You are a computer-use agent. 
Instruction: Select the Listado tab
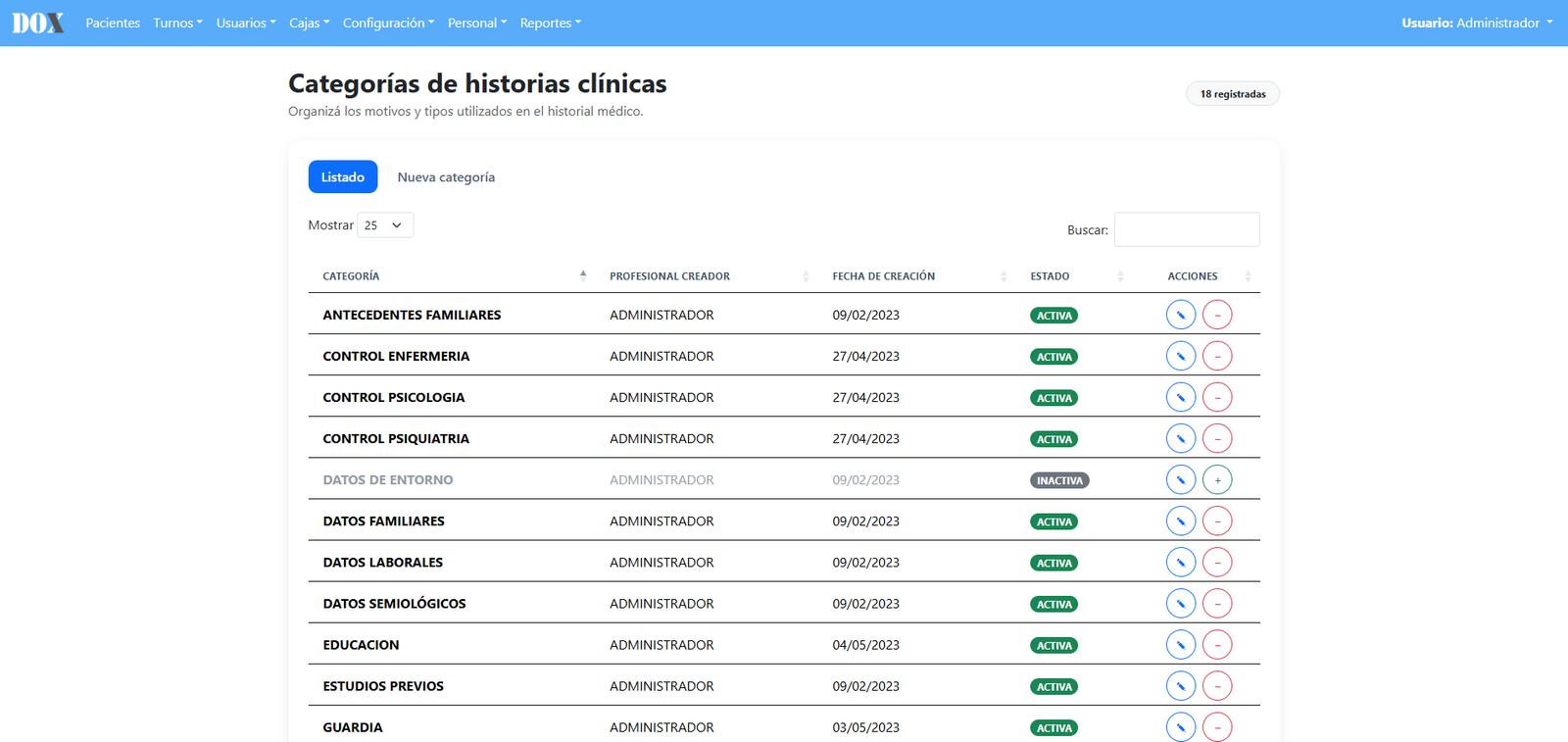pyautogui.click(x=343, y=177)
